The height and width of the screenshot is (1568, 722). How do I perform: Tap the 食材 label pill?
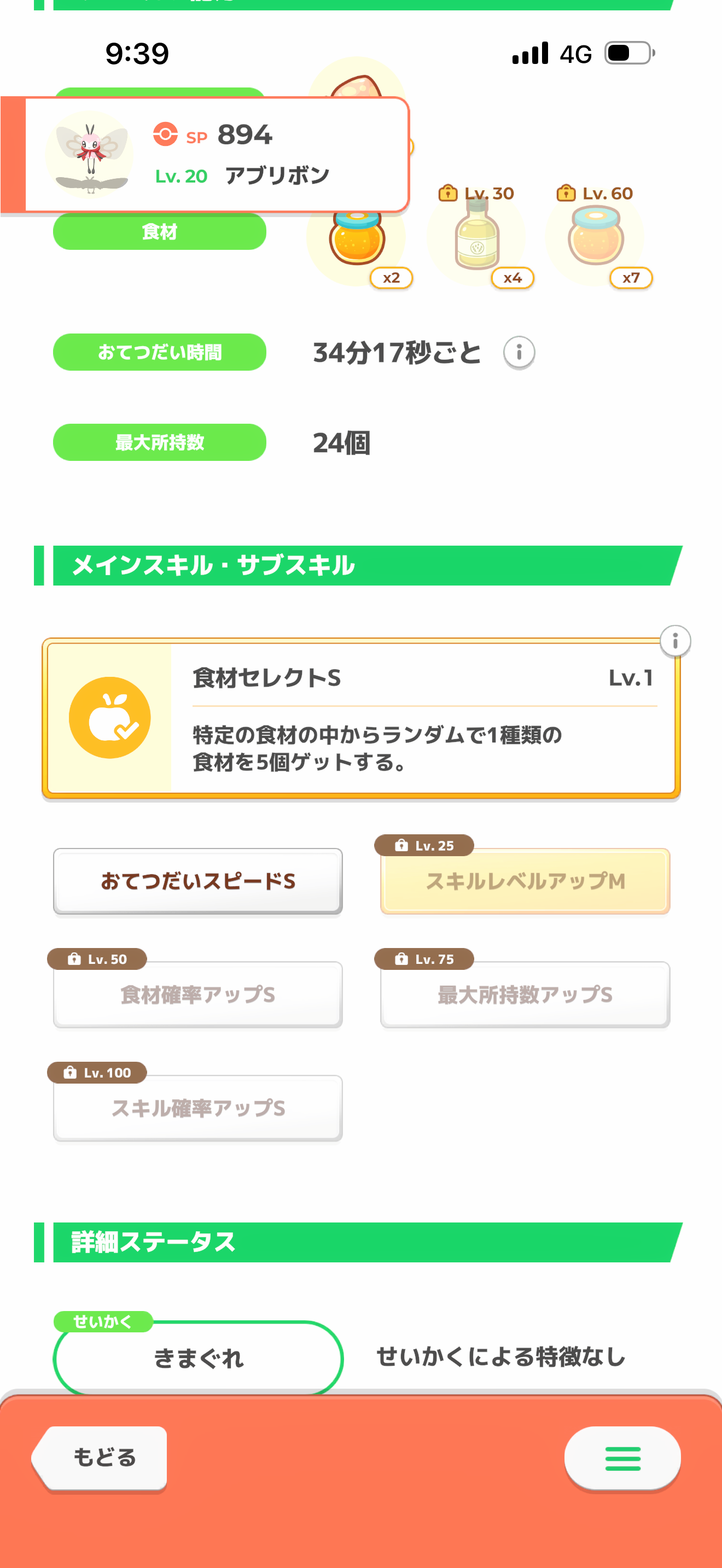(160, 232)
